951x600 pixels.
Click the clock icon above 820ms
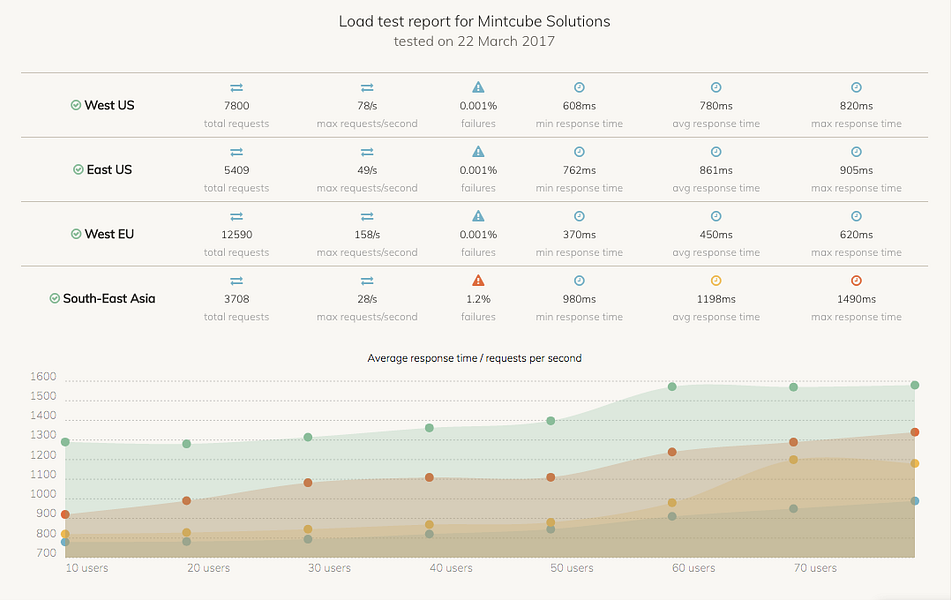click(856, 87)
